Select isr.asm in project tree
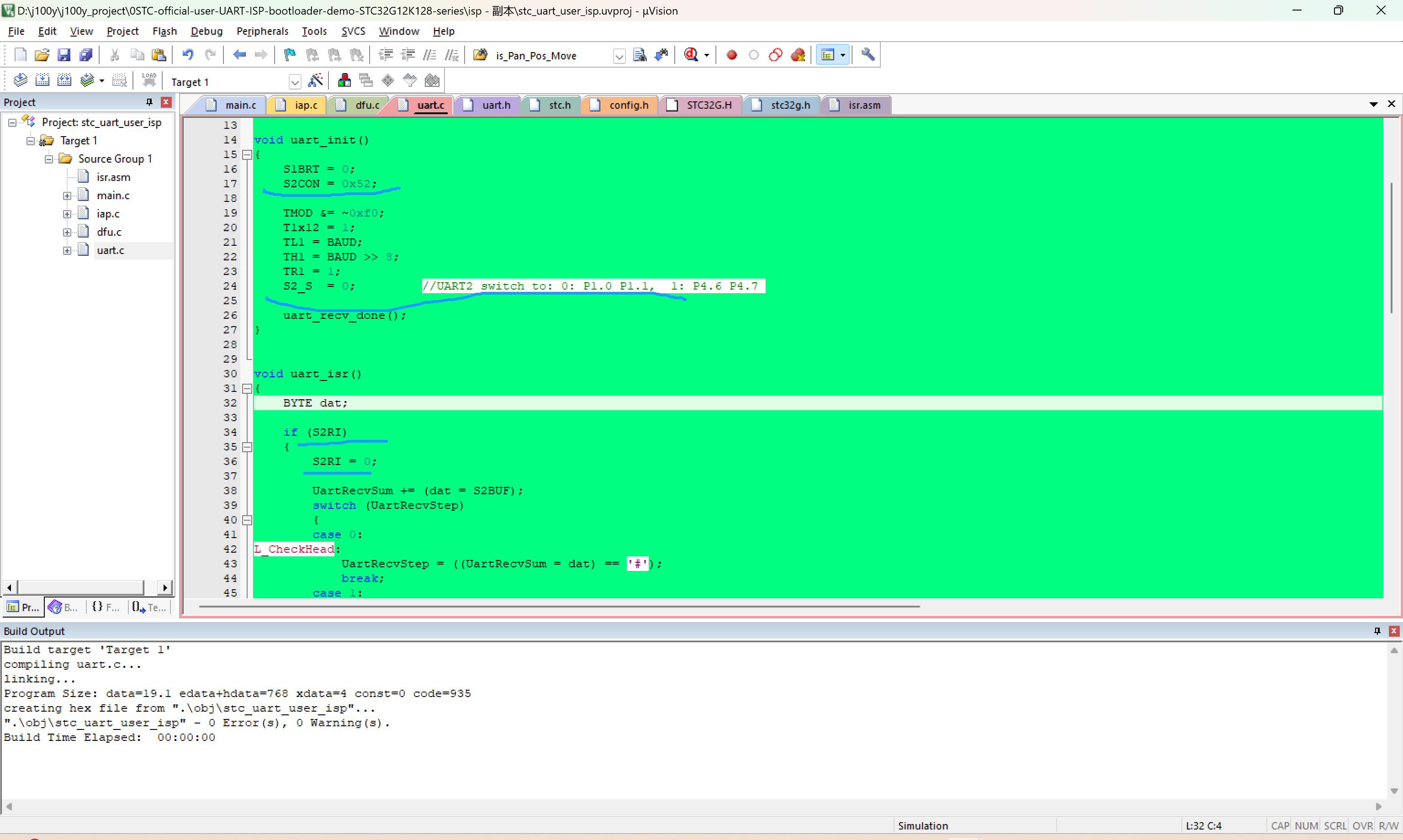 [113, 177]
